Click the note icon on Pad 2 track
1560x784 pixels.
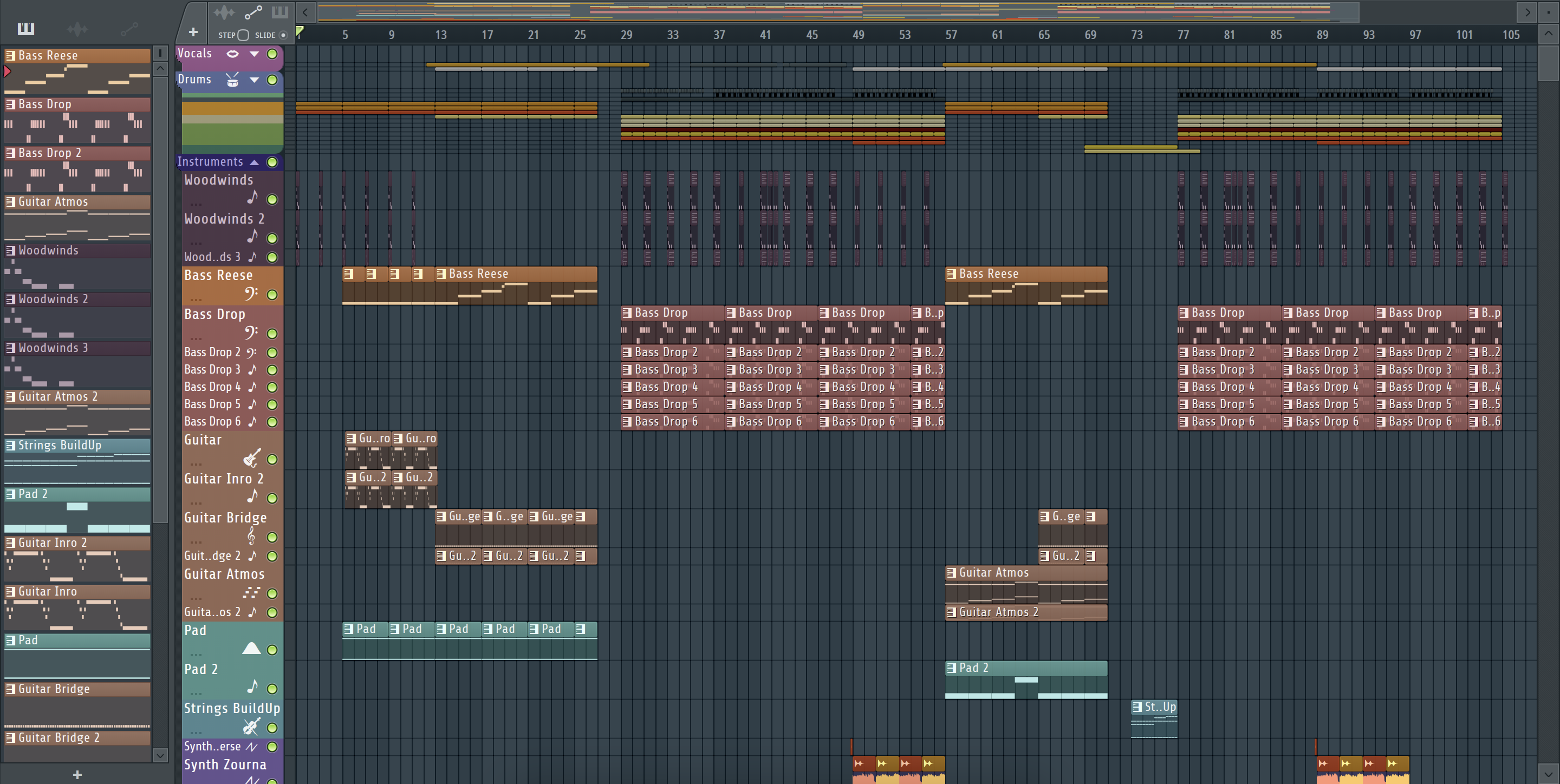click(252, 687)
